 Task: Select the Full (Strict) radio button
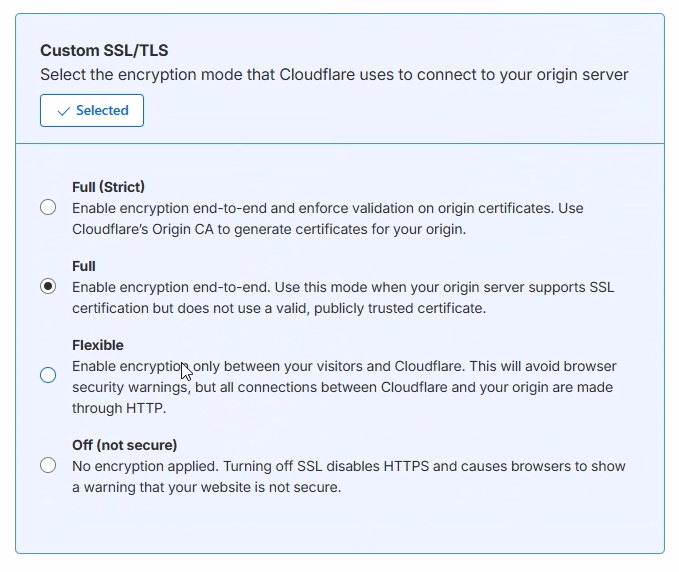click(x=48, y=208)
